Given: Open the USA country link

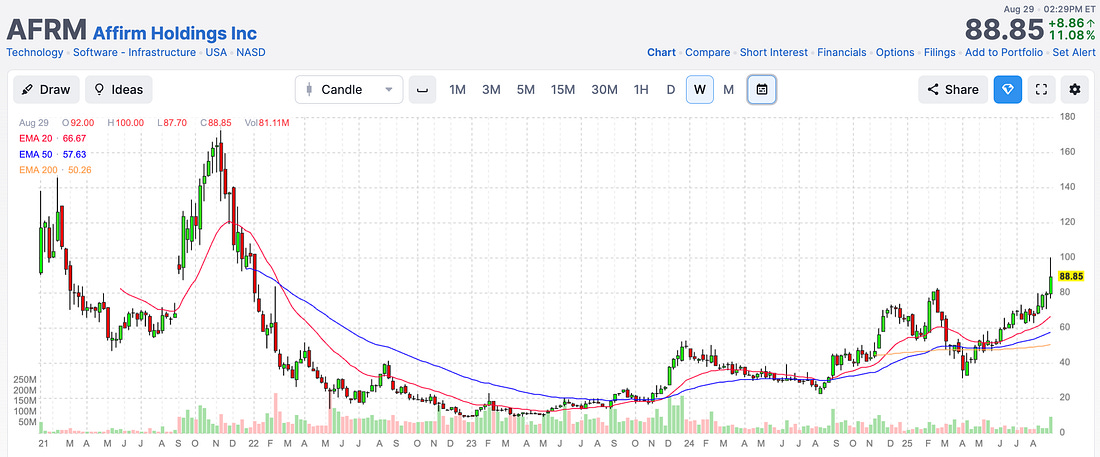Looking at the screenshot, I should (x=216, y=53).
